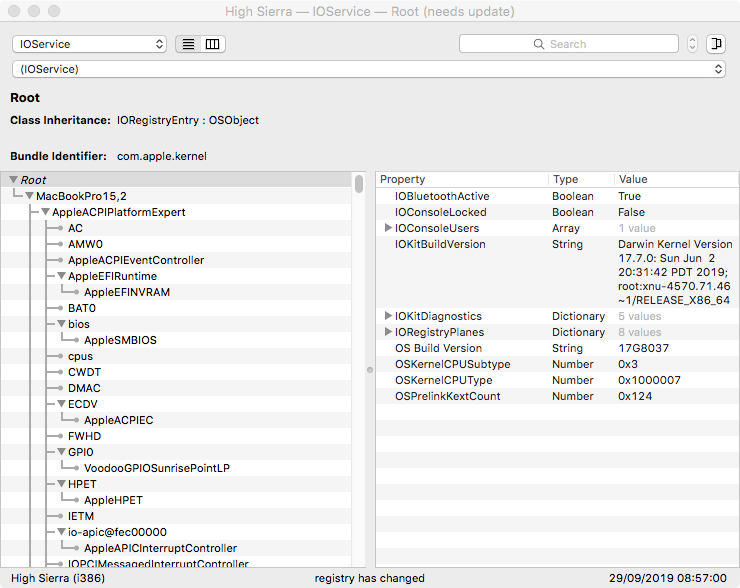Expand the IORegistryPlanes dictionary
This screenshot has height=588, width=740.
(388, 331)
